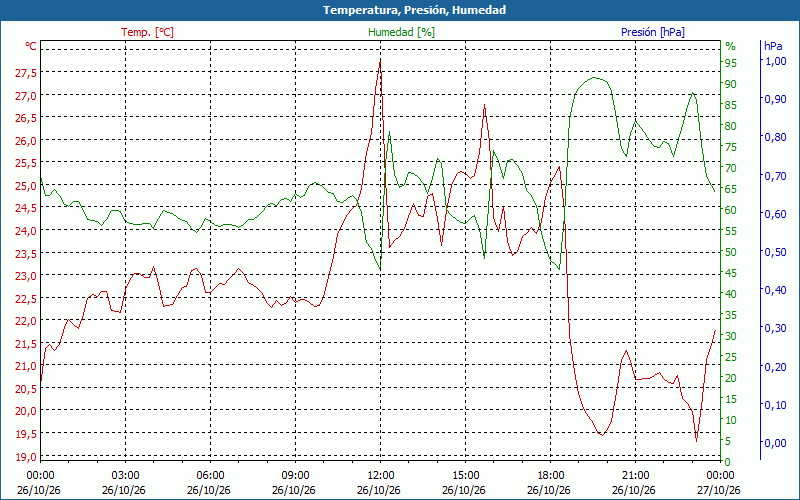Viewport: 800px width, 500px height.
Task: Click the 5 humidity axis value
Action: point(728,441)
